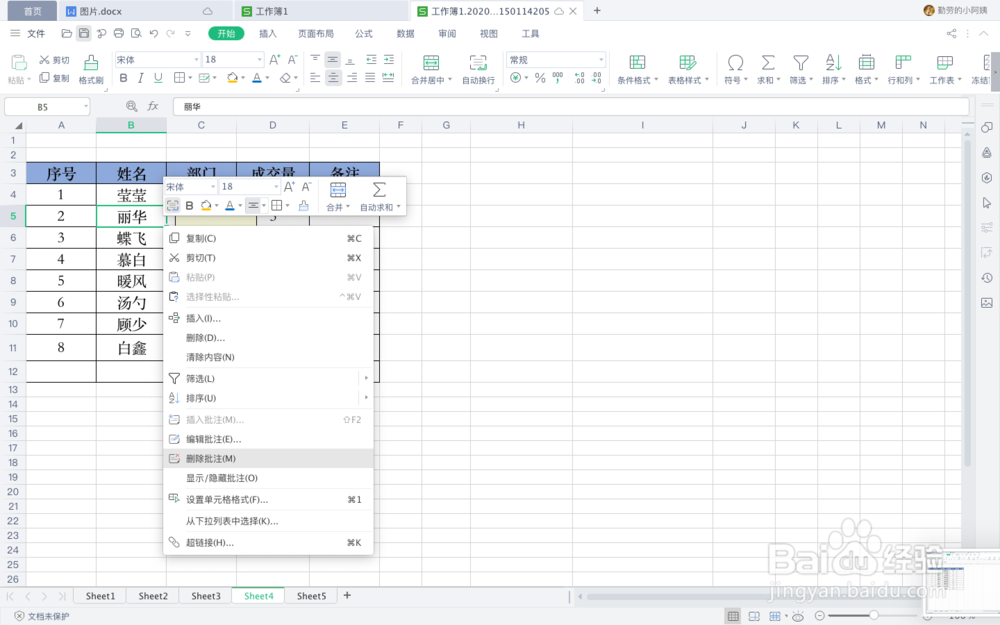Click the Merge (合并) icon in the mini toolbar
The image size is (1000, 625).
point(338,189)
